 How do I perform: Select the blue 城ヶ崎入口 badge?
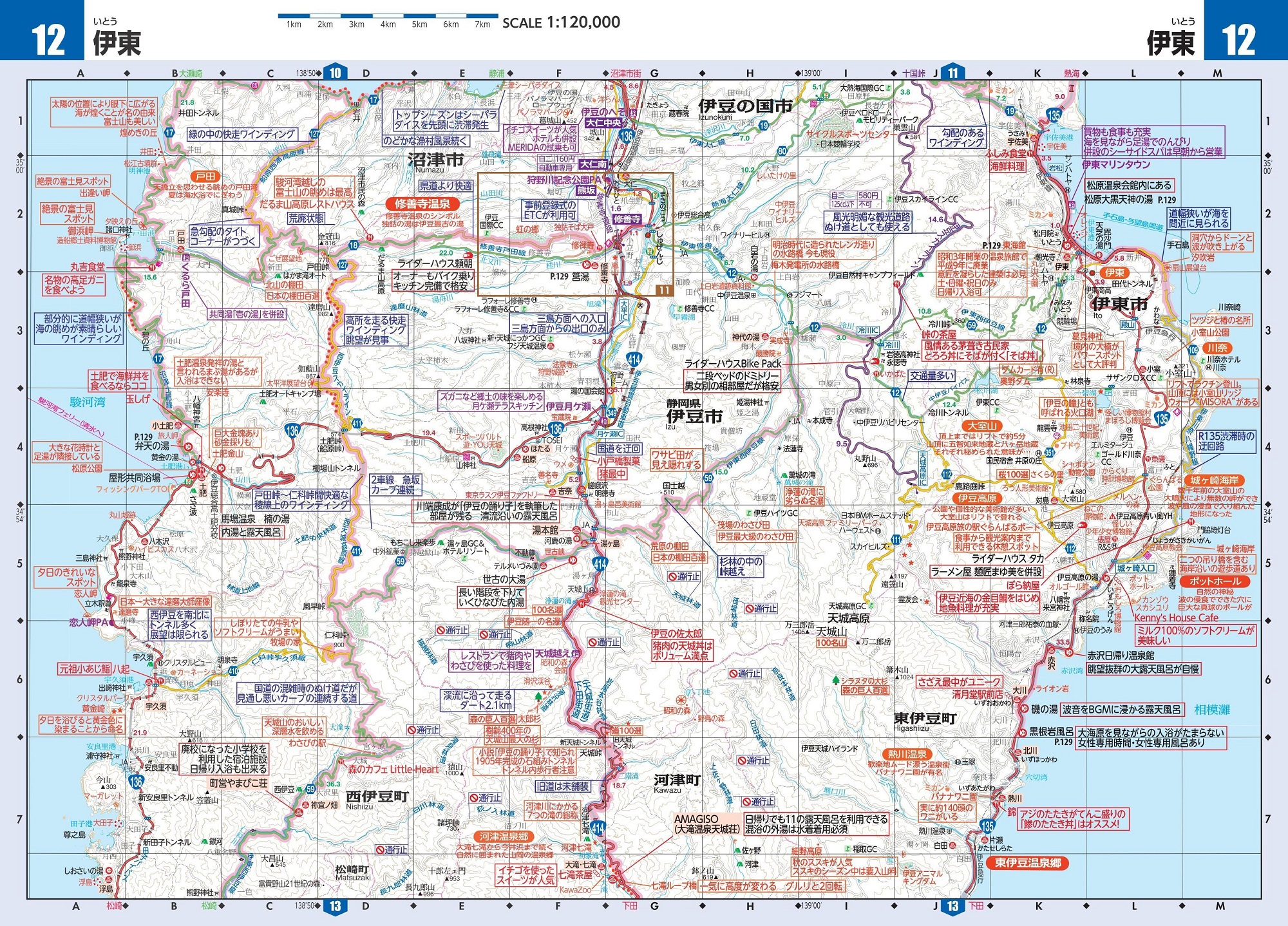point(1136,569)
